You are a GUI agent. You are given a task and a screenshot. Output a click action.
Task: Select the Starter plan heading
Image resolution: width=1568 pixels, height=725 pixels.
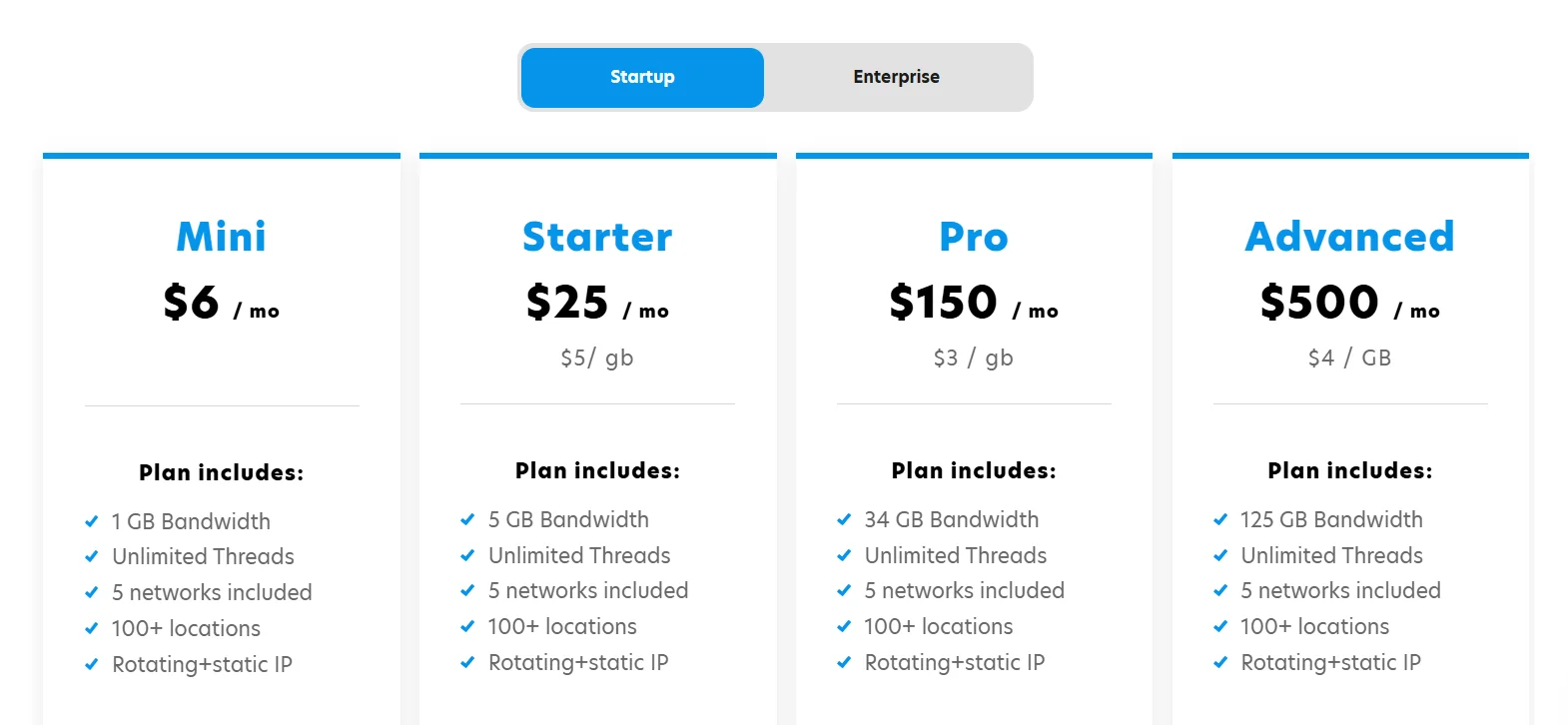click(x=597, y=237)
